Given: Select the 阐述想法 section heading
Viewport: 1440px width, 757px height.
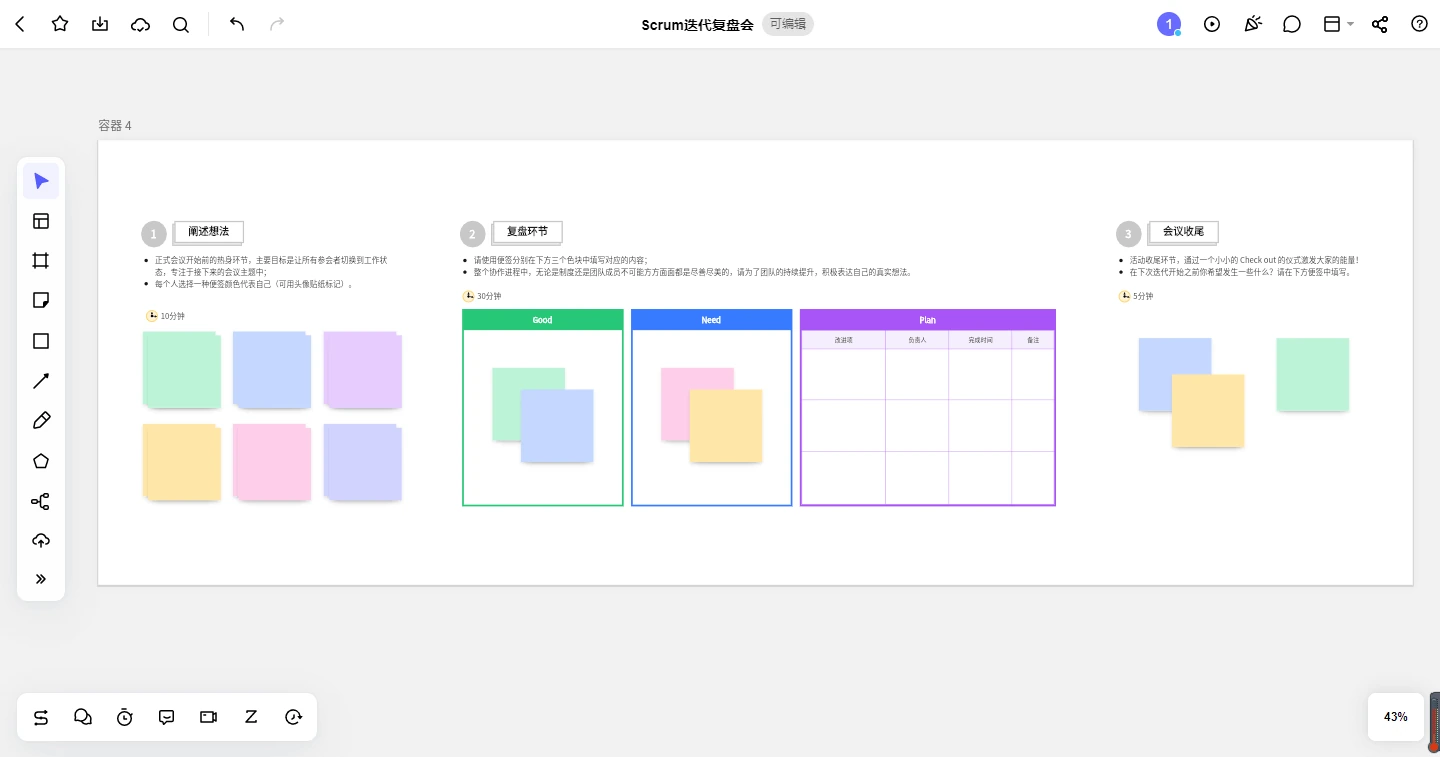Looking at the screenshot, I should [208, 232].
